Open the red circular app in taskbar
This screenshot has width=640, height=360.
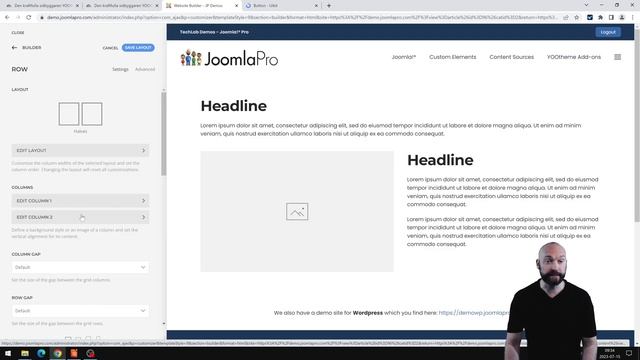(x=90, y=353)
